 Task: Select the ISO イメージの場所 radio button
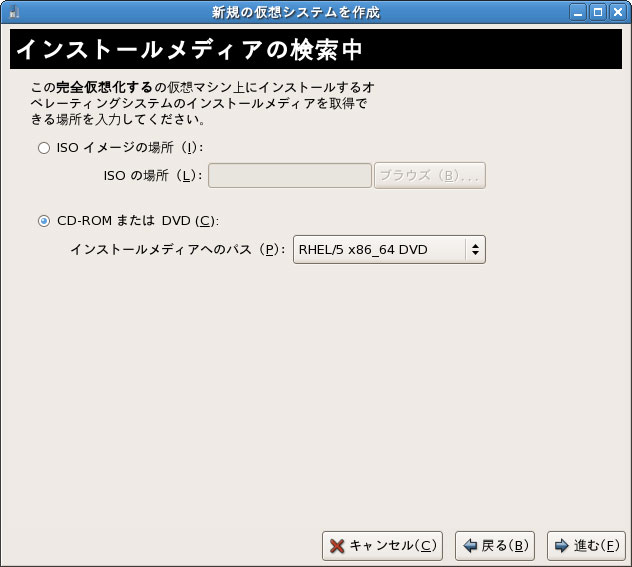coord(43,148)
